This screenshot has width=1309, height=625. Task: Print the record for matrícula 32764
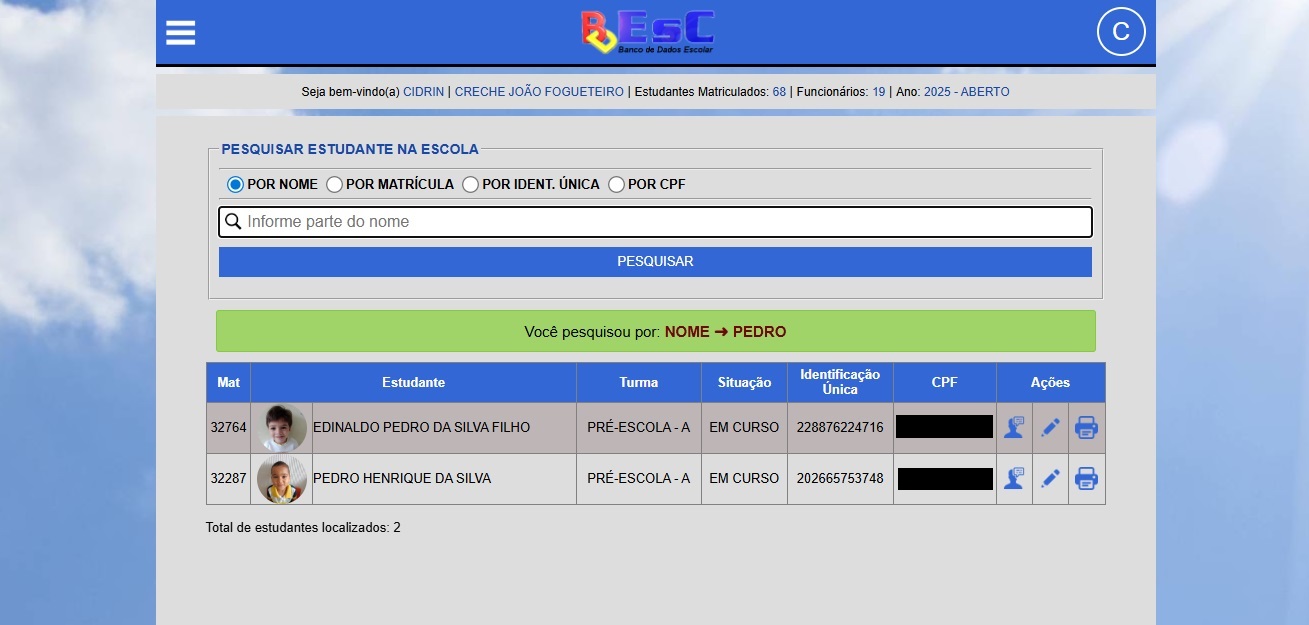tap(1086, 428)
